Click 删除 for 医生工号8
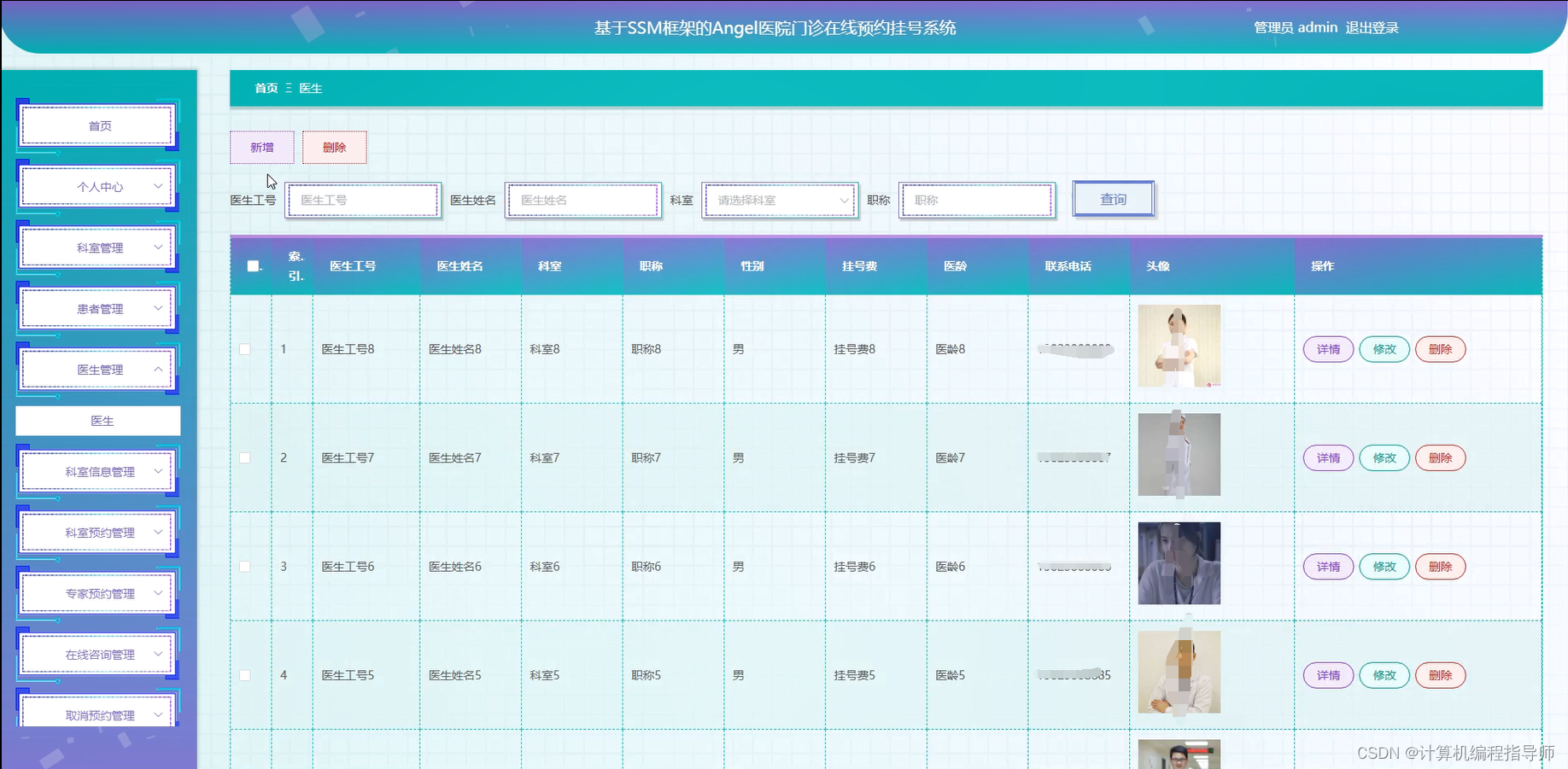Screen dimensions: 1568x769 pyautogui.click(x=1441, y=349)
